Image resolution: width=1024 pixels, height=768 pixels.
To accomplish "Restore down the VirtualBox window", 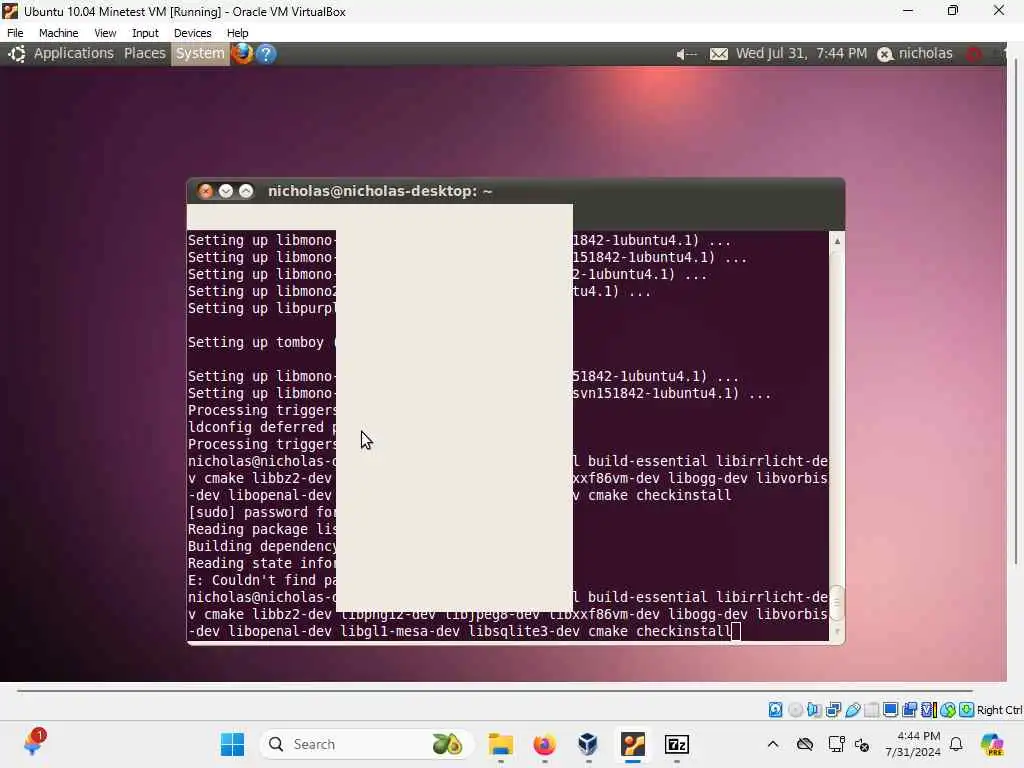I will [953, 10].
